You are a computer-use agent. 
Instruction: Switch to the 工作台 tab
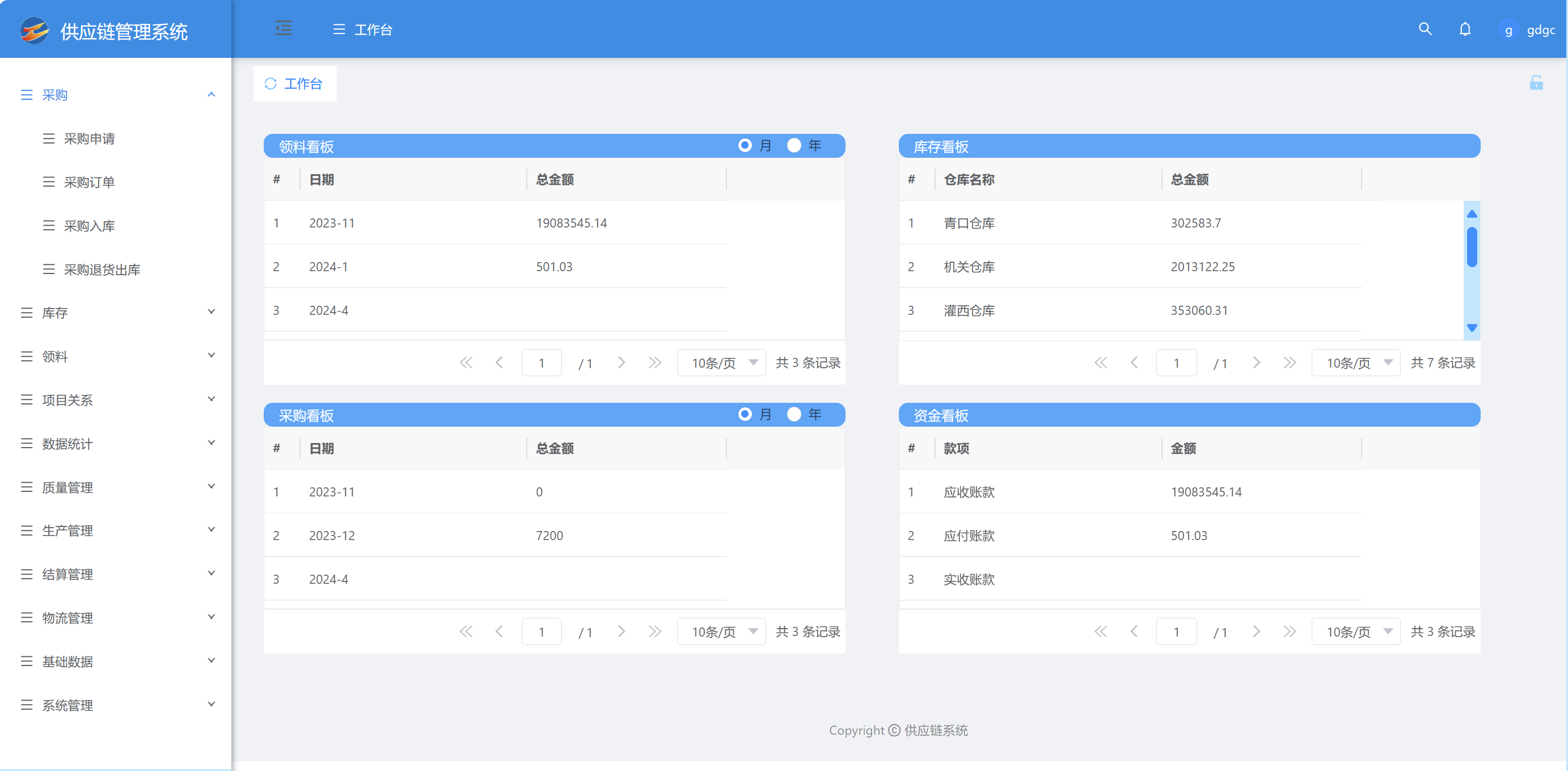coord(295,83)
